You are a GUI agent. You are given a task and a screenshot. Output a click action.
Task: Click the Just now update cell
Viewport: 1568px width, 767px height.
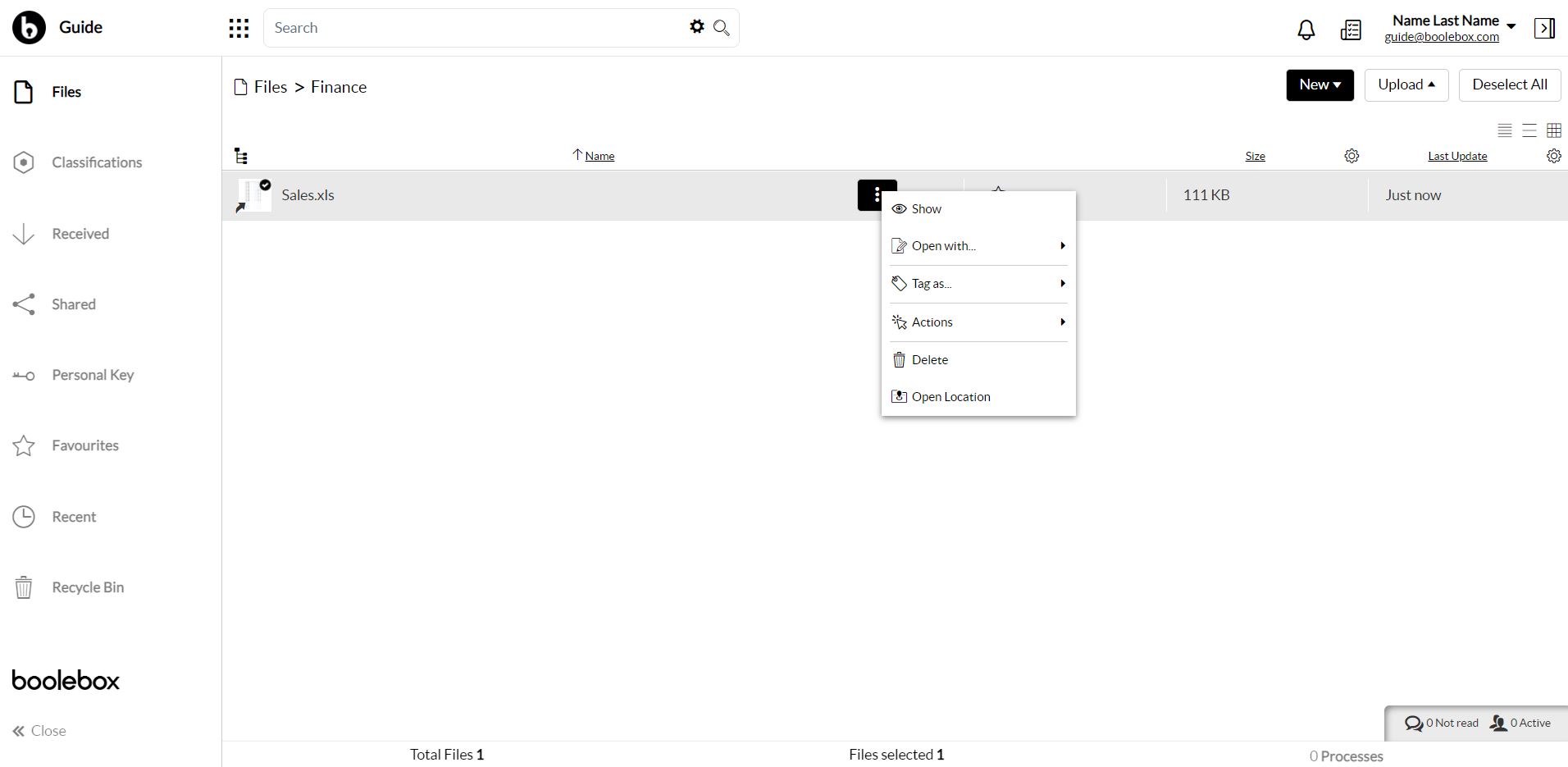coord(1413,195)
